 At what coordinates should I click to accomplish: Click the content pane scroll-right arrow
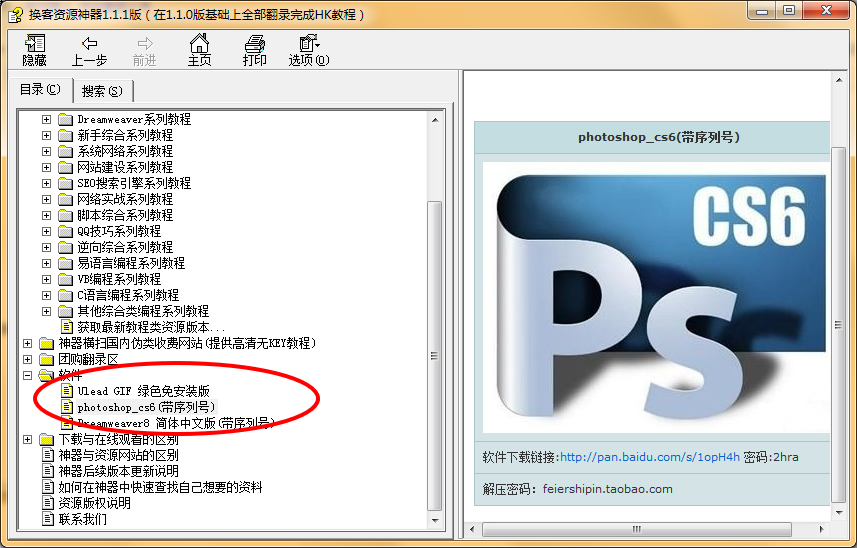tap(821, 529)
